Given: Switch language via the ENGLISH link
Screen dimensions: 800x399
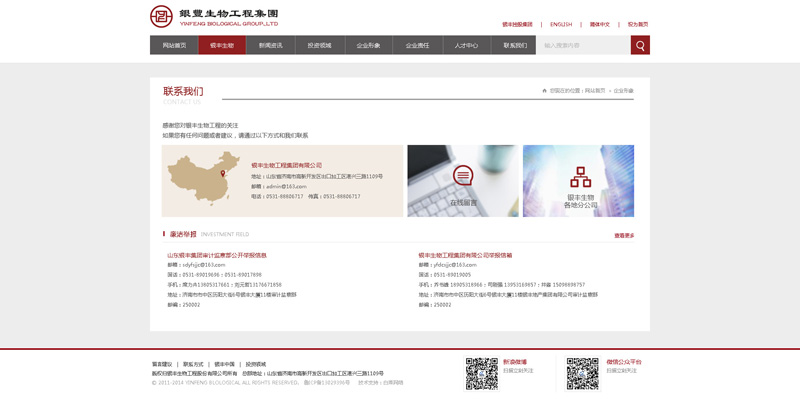Looking at the screenshot, I should tap(561, 24).
